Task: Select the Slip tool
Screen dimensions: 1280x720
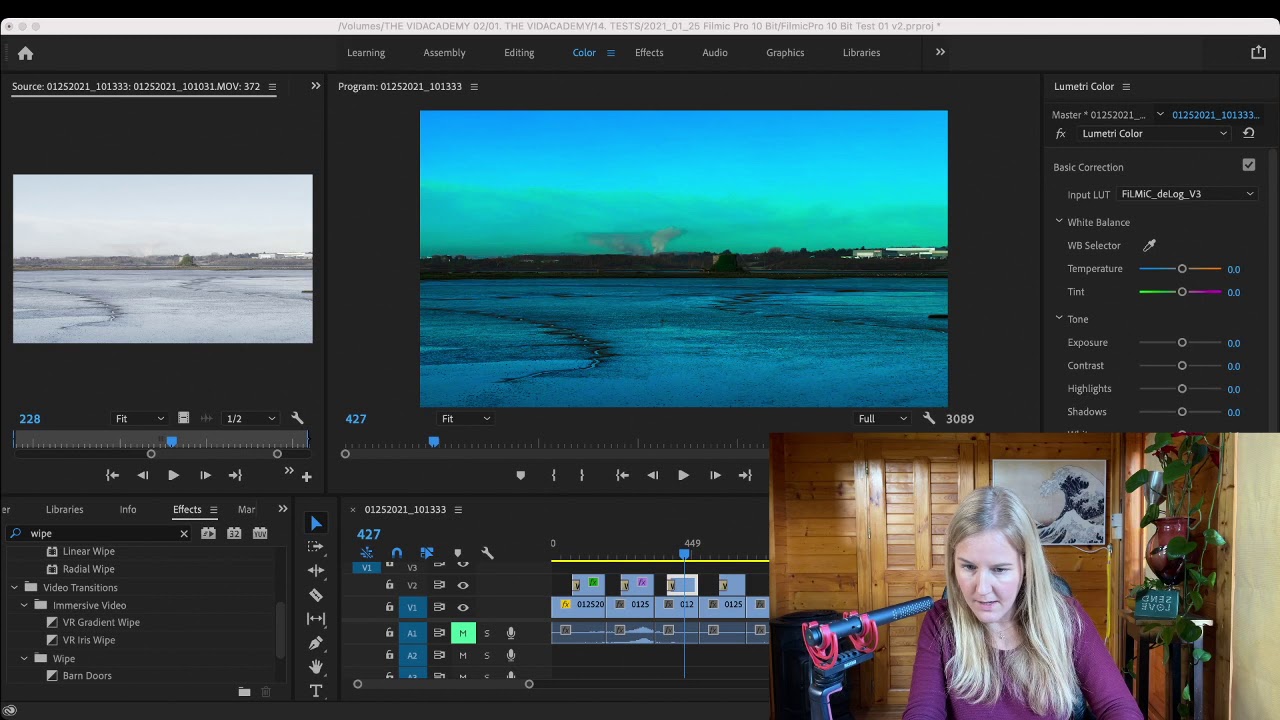Action: 316,619
